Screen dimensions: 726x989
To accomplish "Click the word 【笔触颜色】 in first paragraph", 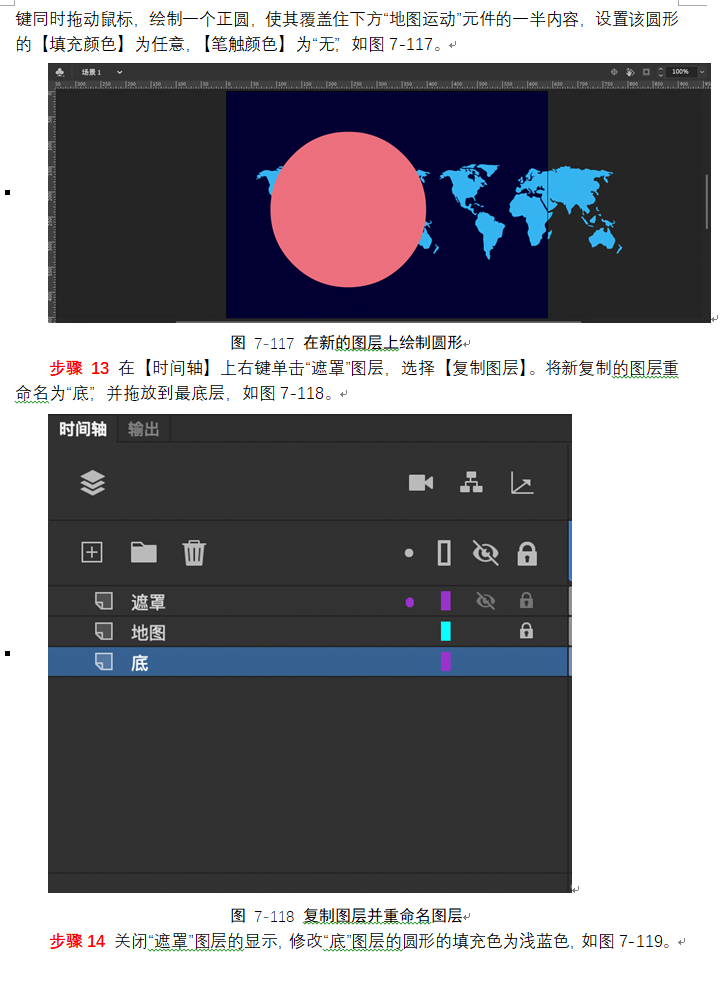I will (243, 44).
